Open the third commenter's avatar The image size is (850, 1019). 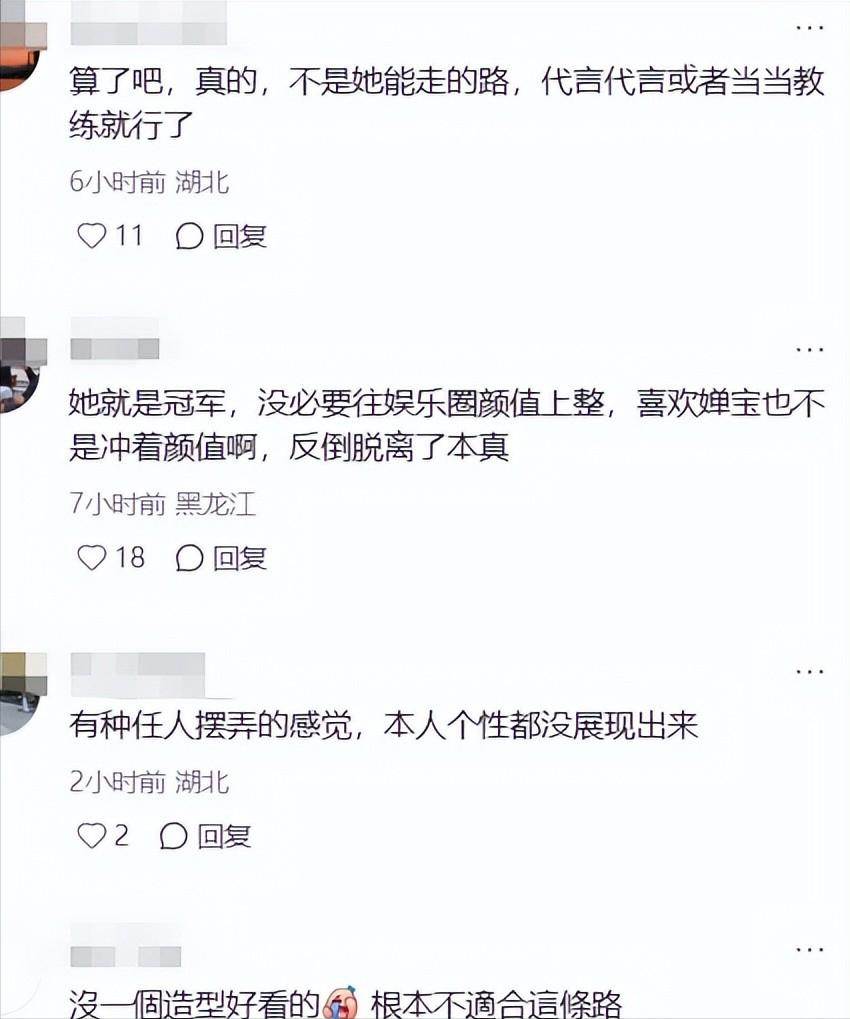21,692
